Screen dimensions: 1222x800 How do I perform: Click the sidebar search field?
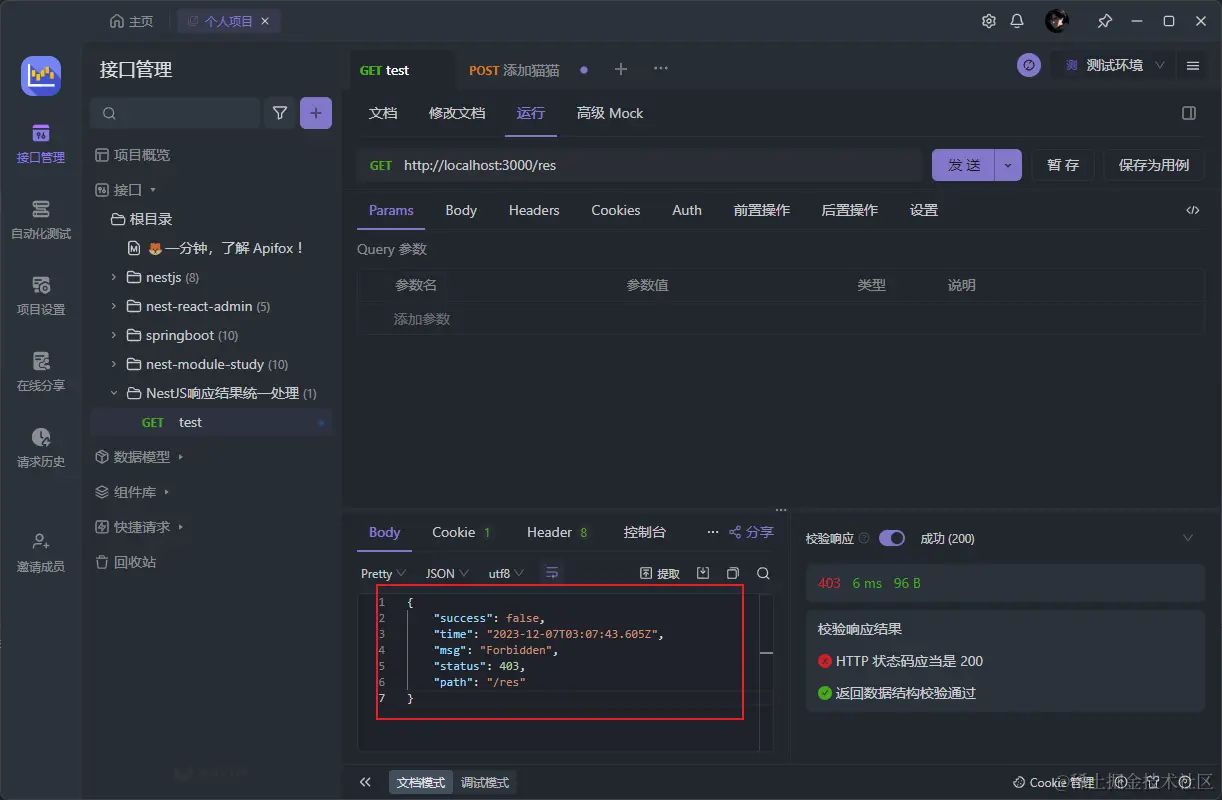(175, 113)
